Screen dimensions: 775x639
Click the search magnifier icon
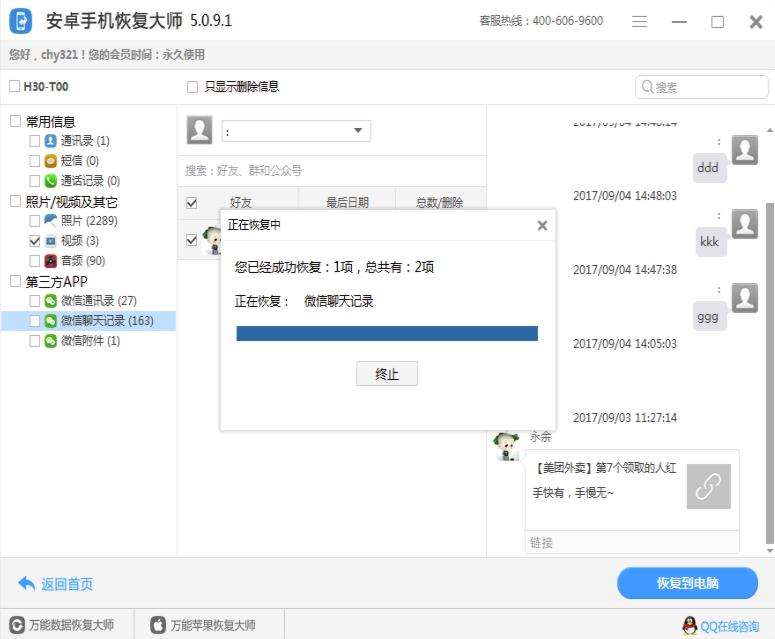pos(647,87)
